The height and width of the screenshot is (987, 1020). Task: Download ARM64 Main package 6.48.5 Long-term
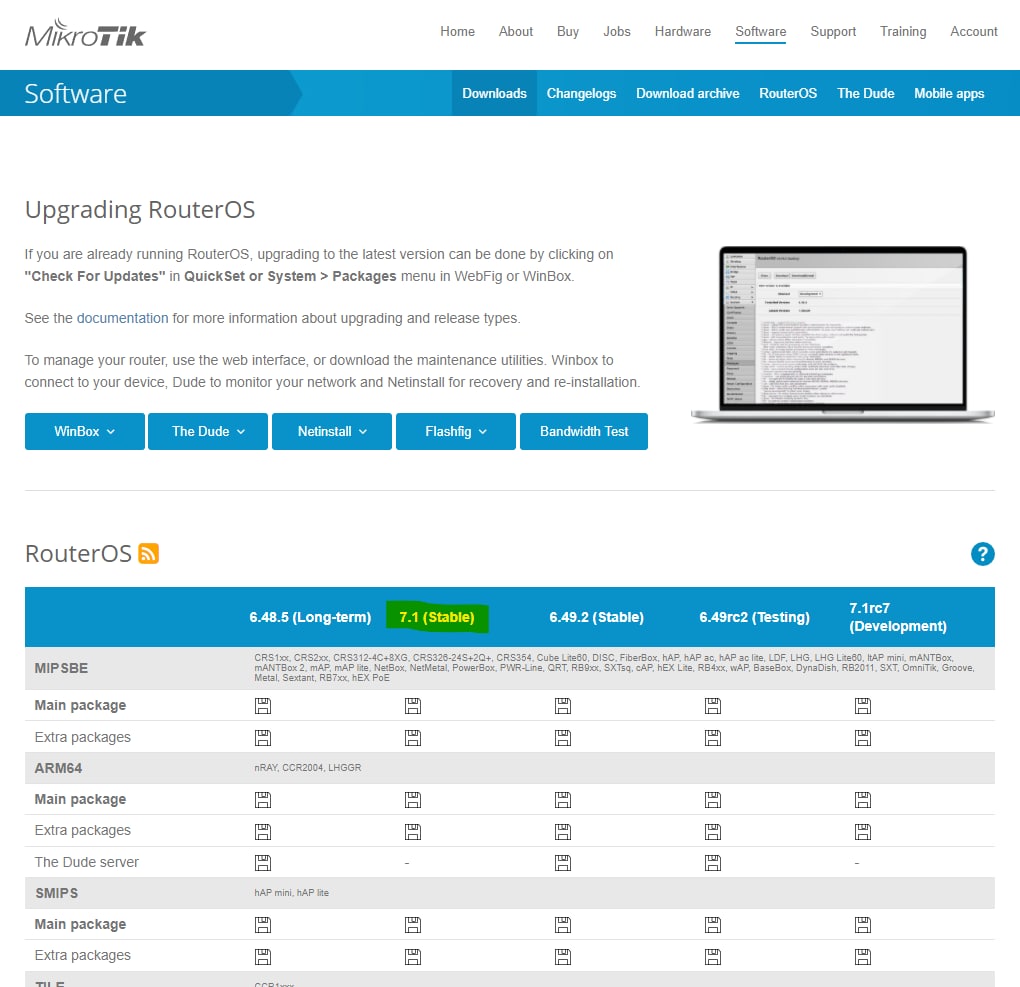point(263,800)
